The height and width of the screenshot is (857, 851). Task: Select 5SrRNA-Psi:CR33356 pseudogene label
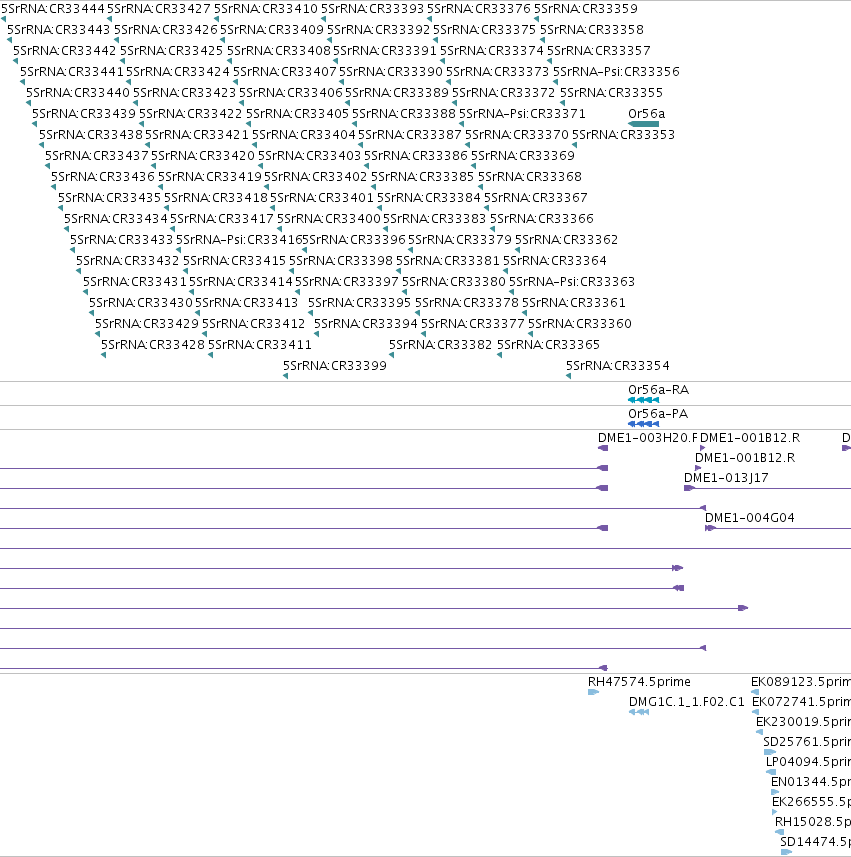pyautogui.click(x=616, y=72)
